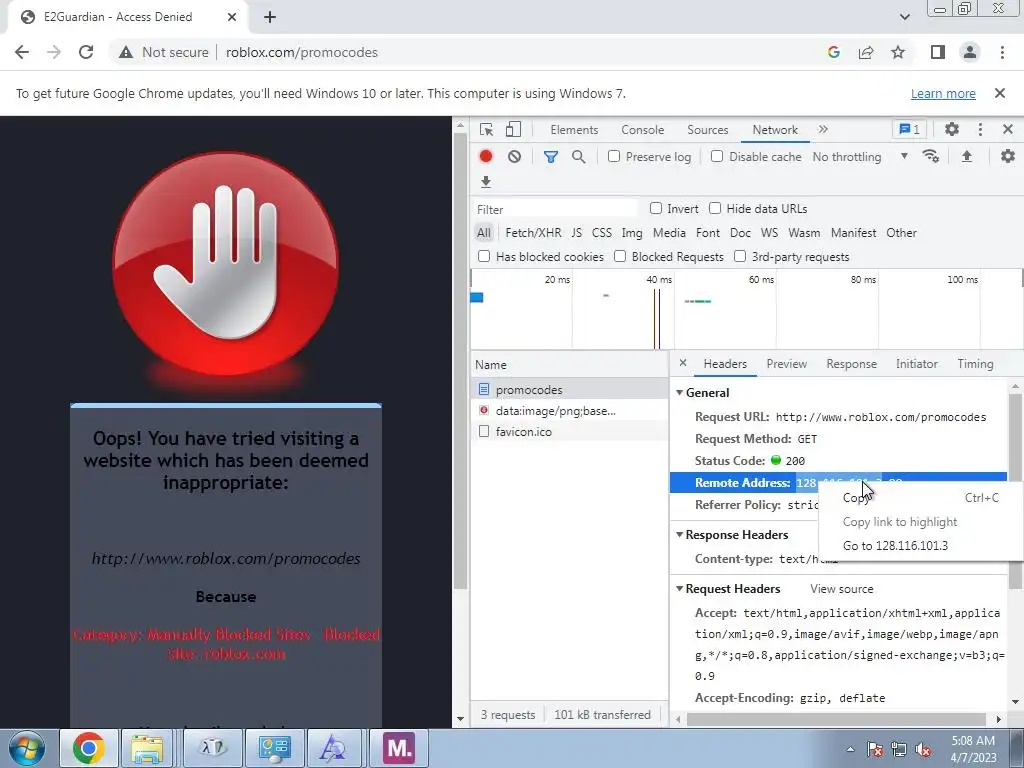Viewport: 1024px width, 768px height.
Task: Filter requests by JS type
Action: pos(576,233)
